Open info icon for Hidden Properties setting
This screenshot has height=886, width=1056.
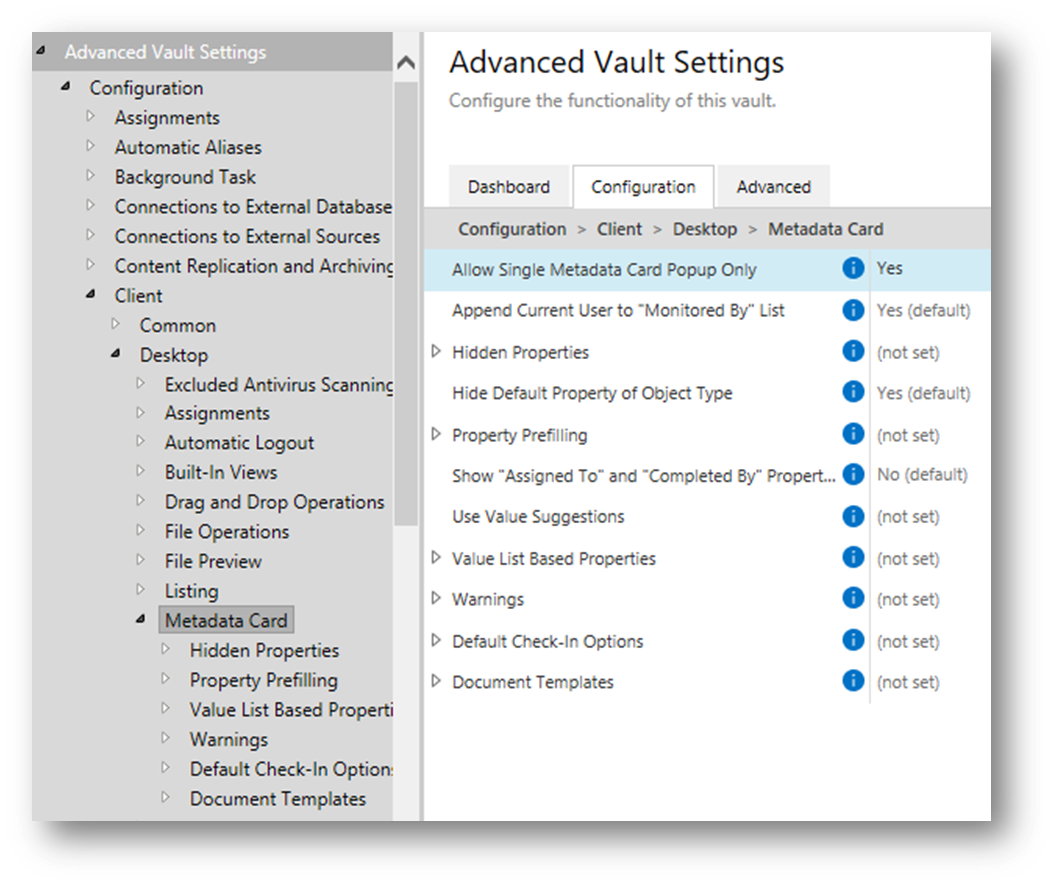(x=853, y=352)
